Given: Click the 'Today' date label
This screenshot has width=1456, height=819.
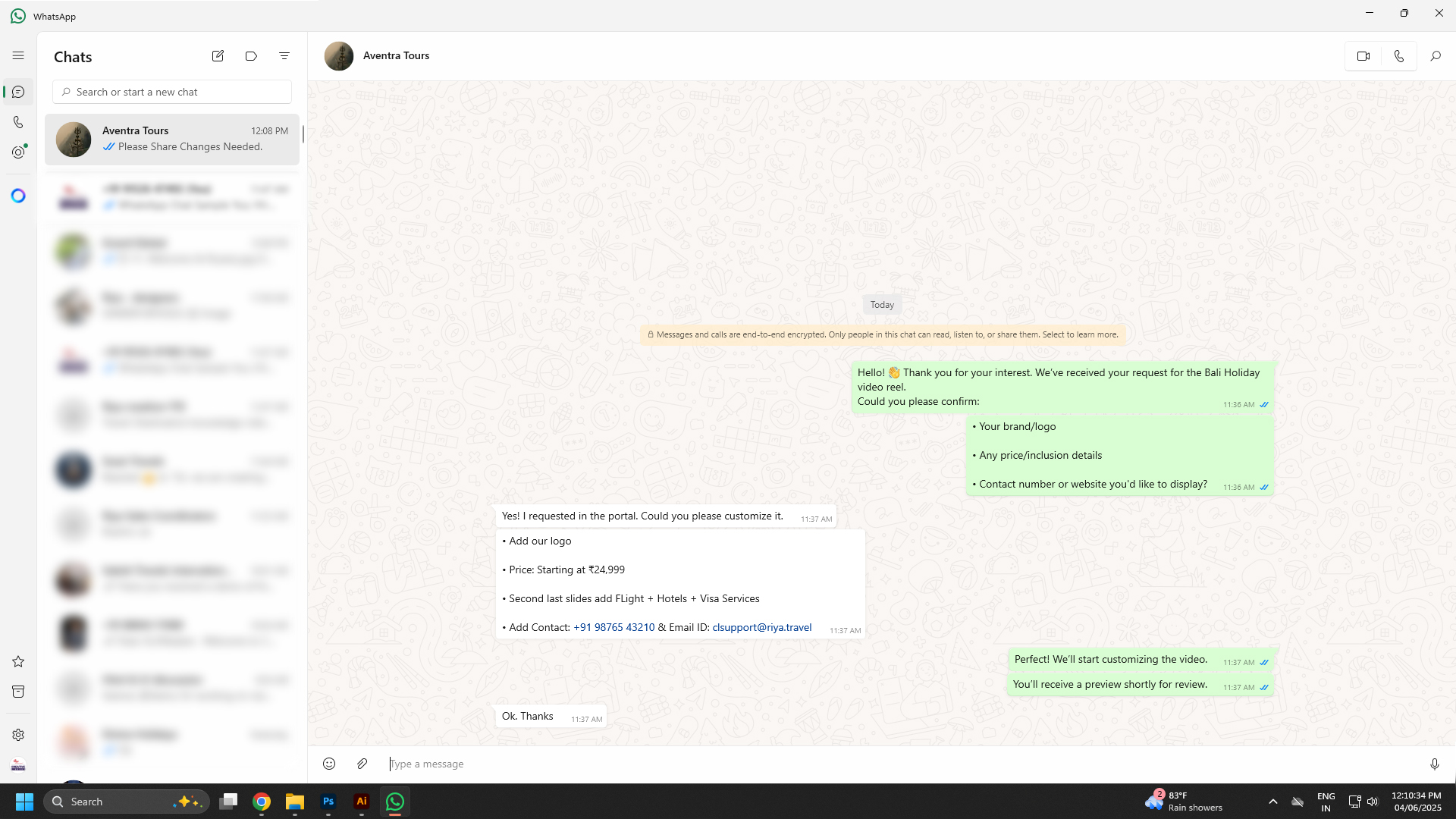Looking at the screenshot, I should coord(882,305).
